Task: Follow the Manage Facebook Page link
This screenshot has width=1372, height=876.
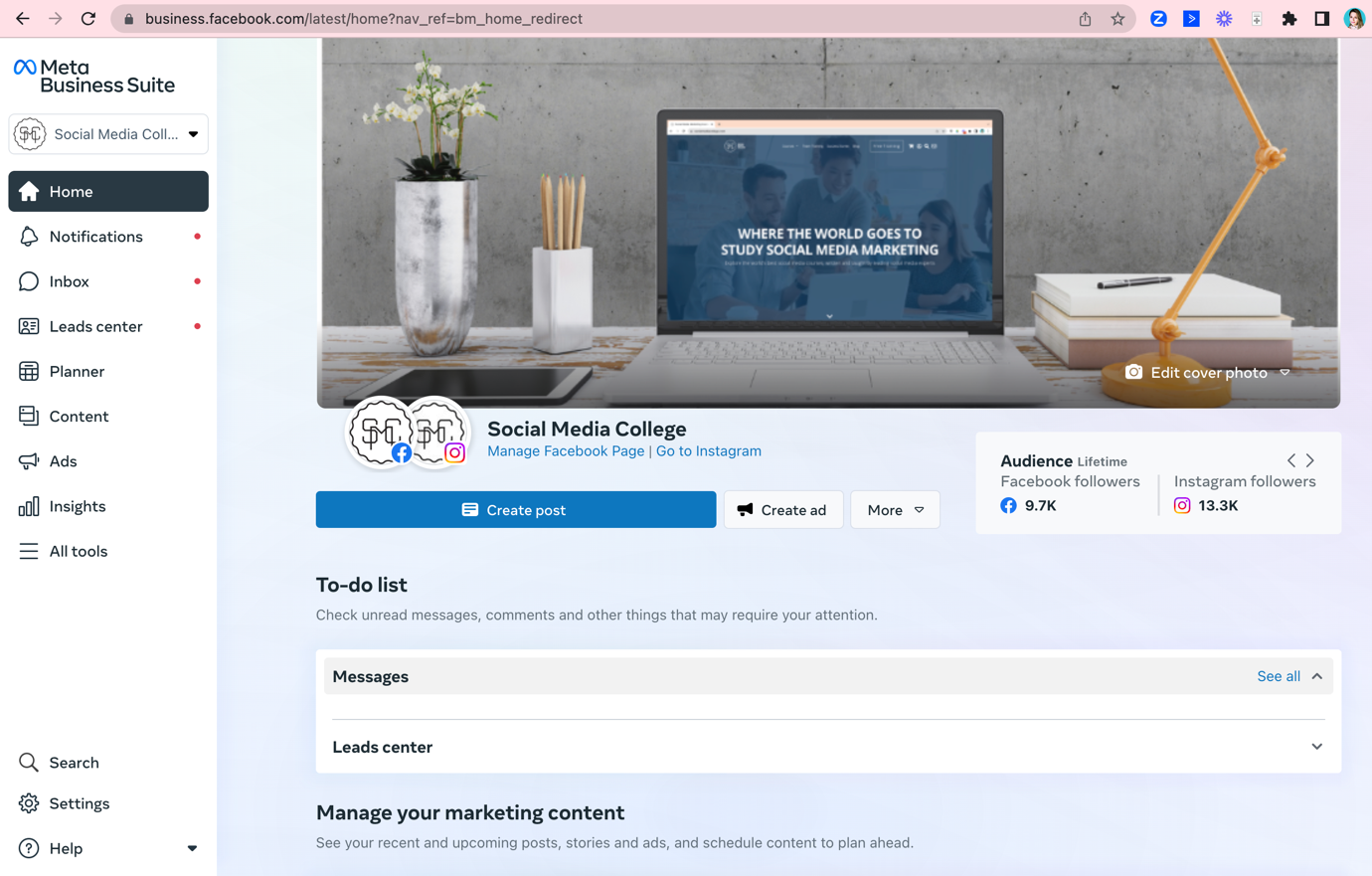Action: 566,450
